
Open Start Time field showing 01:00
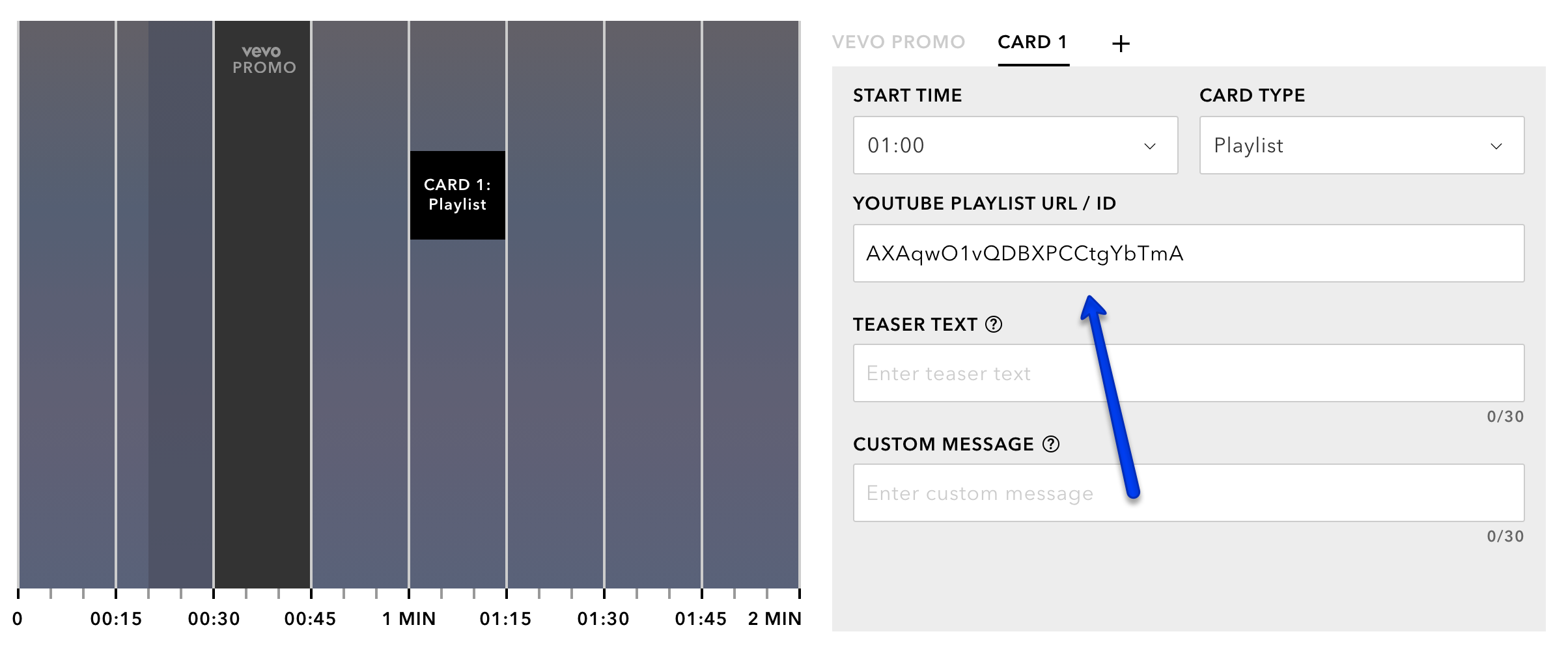point(1016,145)
